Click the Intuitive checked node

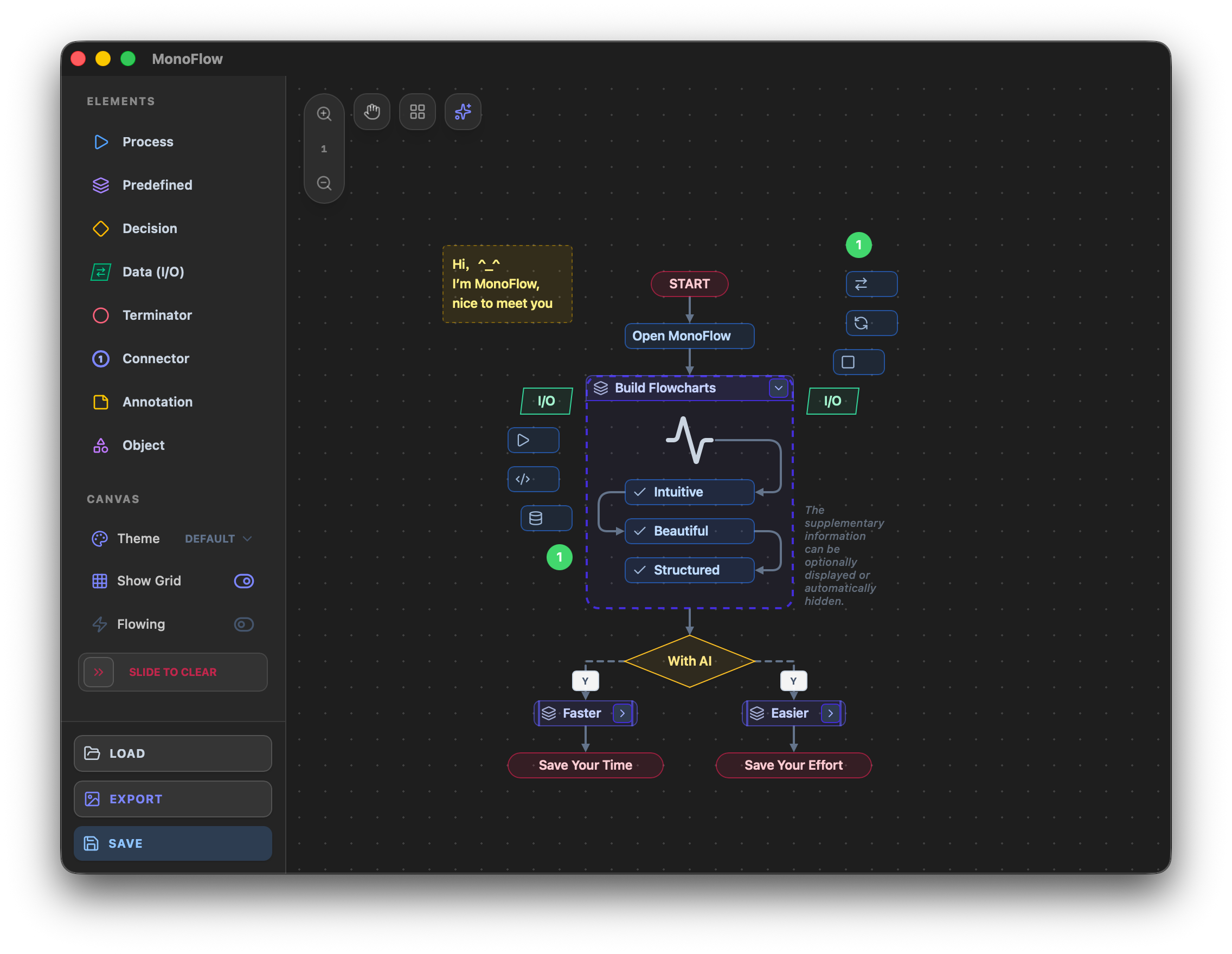(x=689, y=492)
